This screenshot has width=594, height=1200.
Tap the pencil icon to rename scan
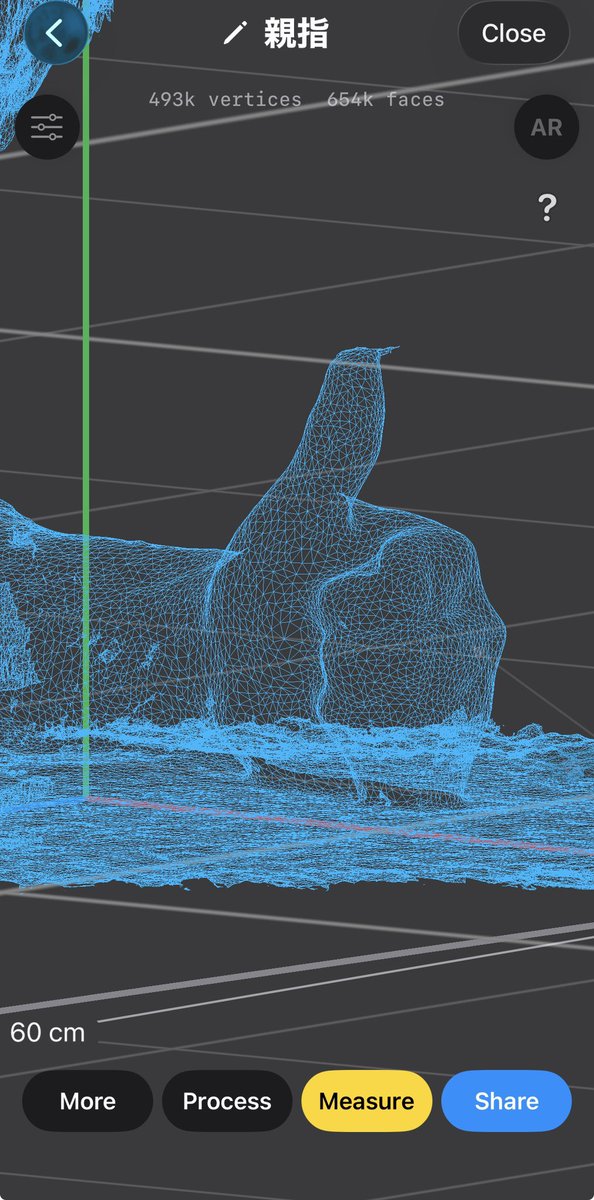click(x=234, y=34)
